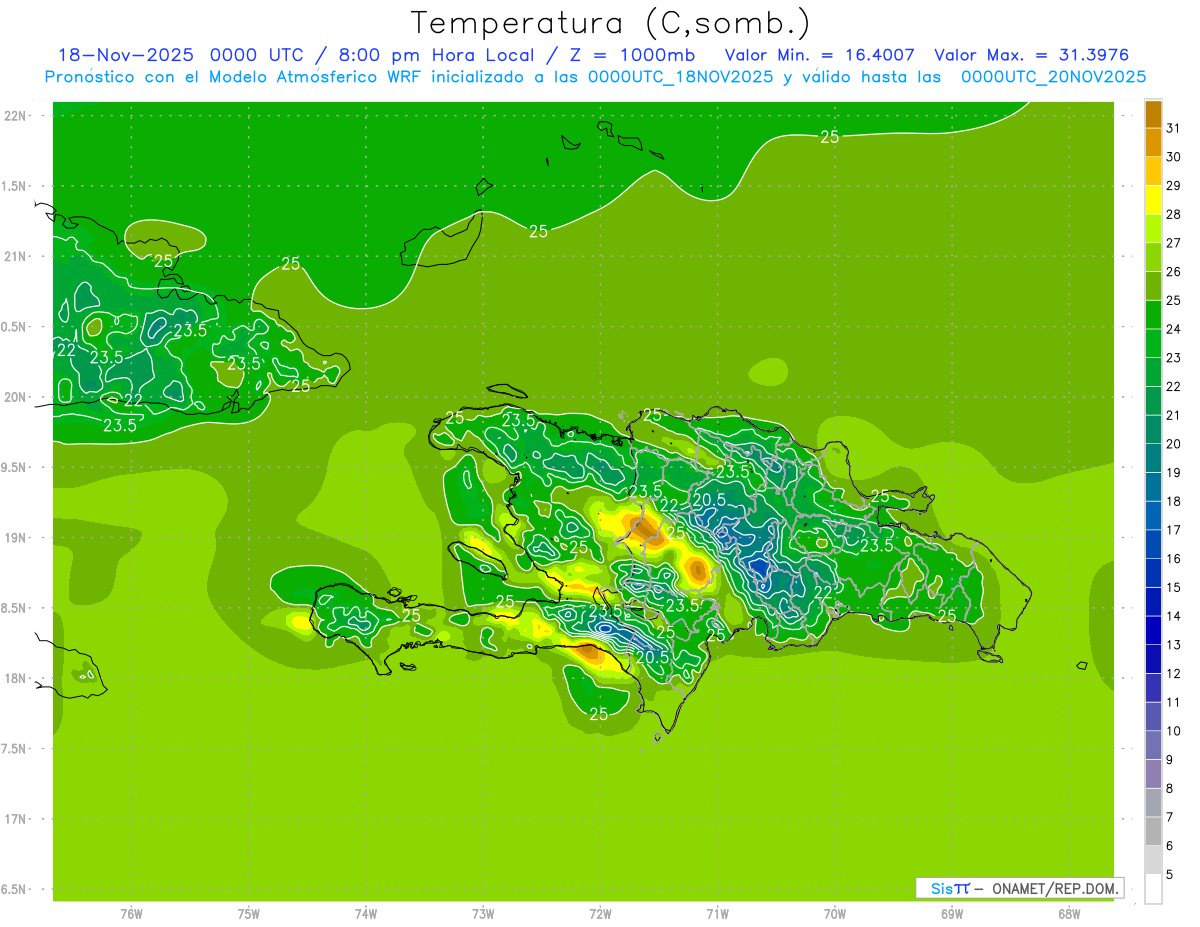Click the gray swatch between 6 and 7
The image size is (1200, 927).
pos(1153,831)
